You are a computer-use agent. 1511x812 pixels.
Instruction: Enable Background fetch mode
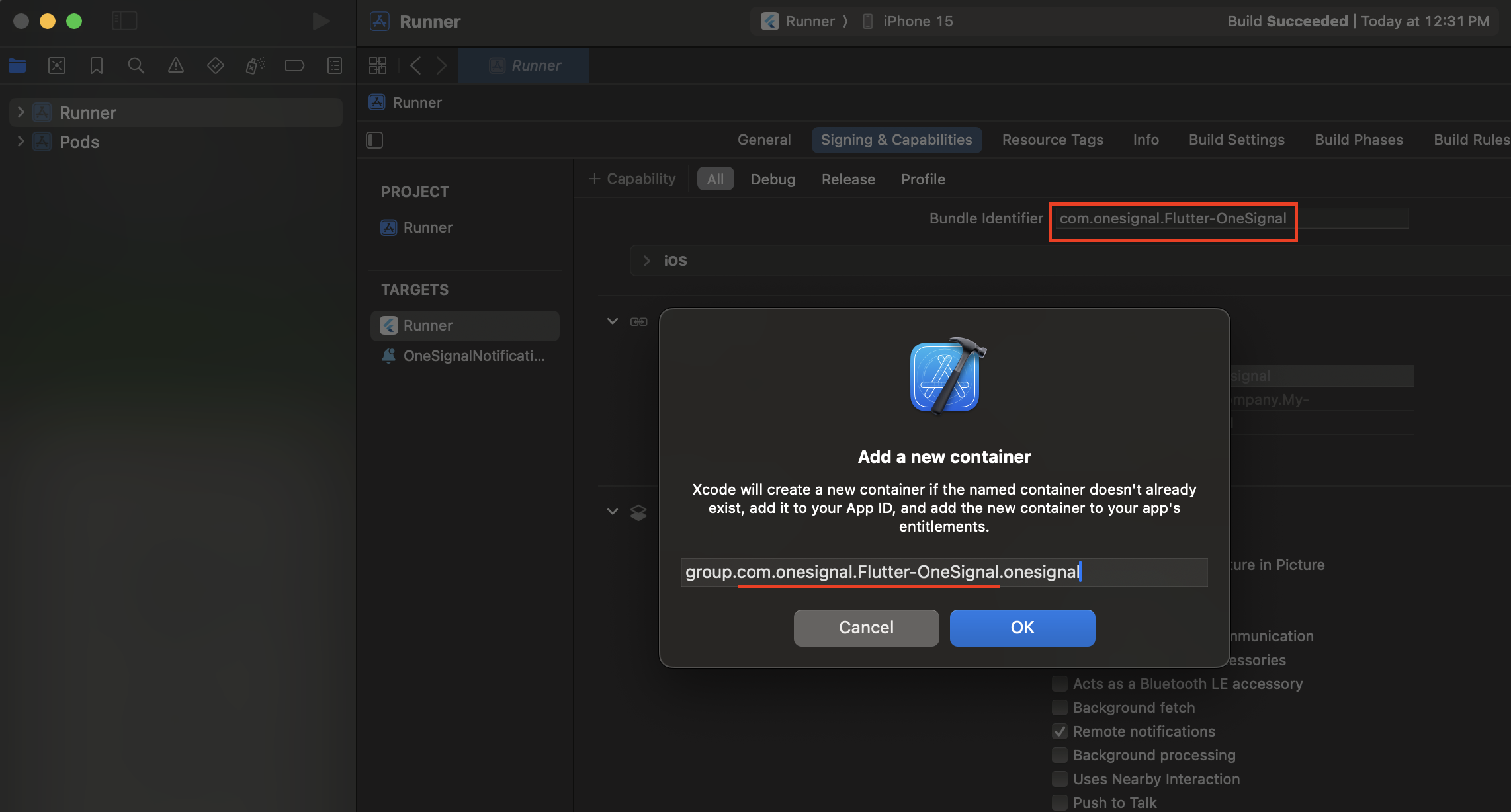point(1060,708)
